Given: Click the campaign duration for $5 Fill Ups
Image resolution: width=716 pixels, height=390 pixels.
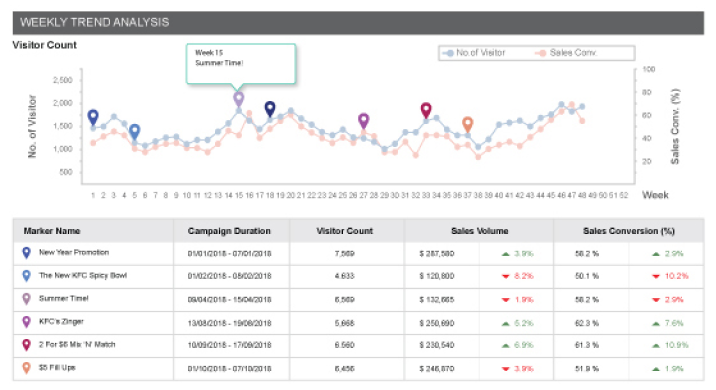Looking at the screenshot, I should (229, 369).
